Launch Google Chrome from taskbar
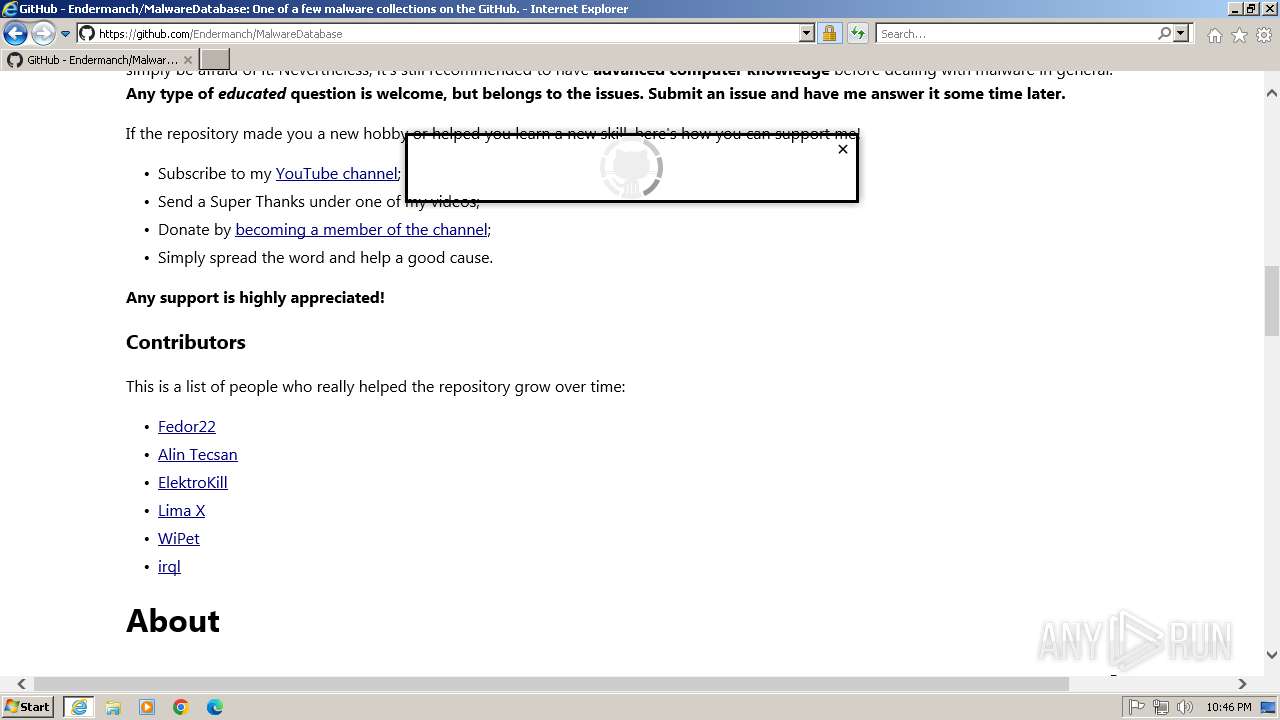1280x720 pixels. [x=181, y=707]
